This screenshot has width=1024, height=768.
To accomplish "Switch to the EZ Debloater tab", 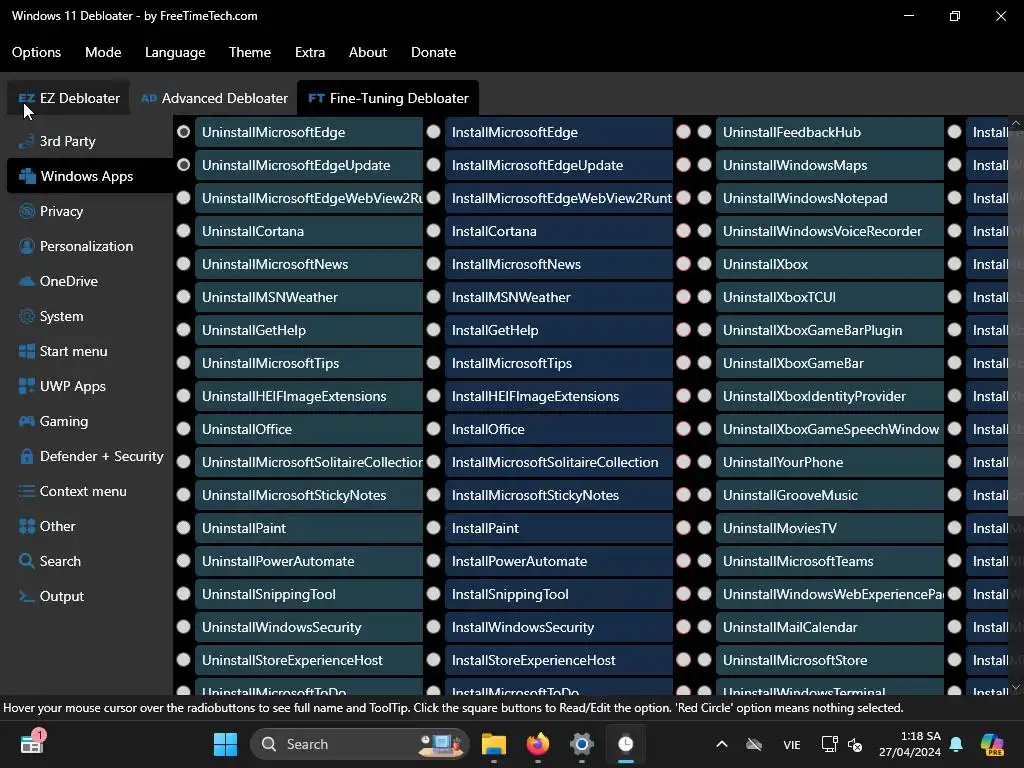I will pyautogui.click(x=69, y=98).
